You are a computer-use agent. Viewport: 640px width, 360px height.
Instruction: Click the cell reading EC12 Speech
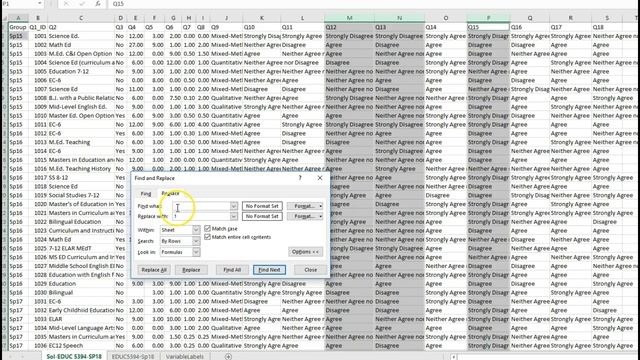[81, 346]
